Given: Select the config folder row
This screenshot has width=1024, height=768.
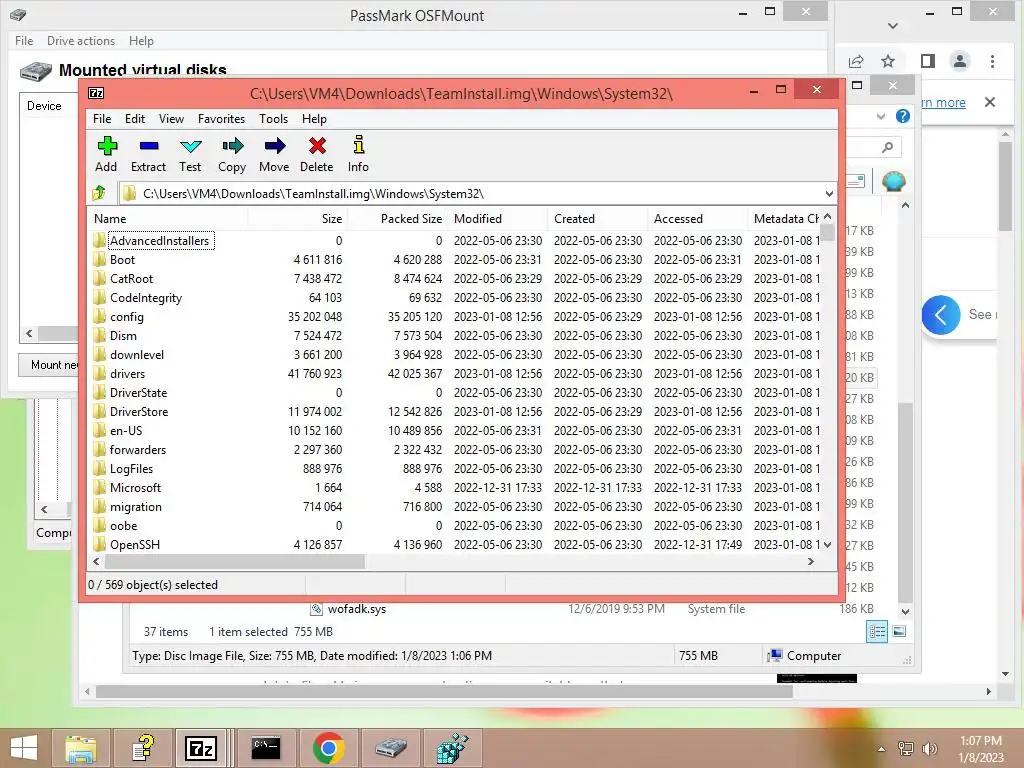Looking at the screenshot, I should pos(456,316).
